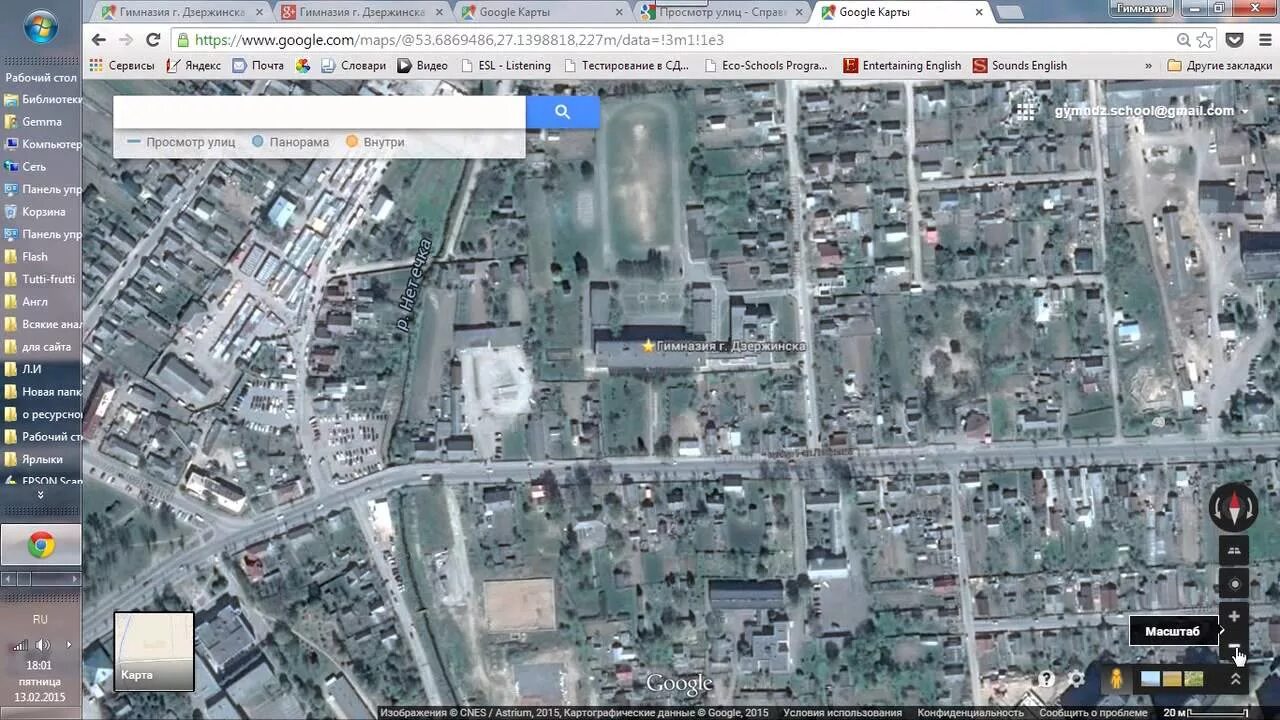Open the third green imagery thumbnail in the explore bar
The width and height of the screenshot is (1280, 720).
tap(1193, 679)
